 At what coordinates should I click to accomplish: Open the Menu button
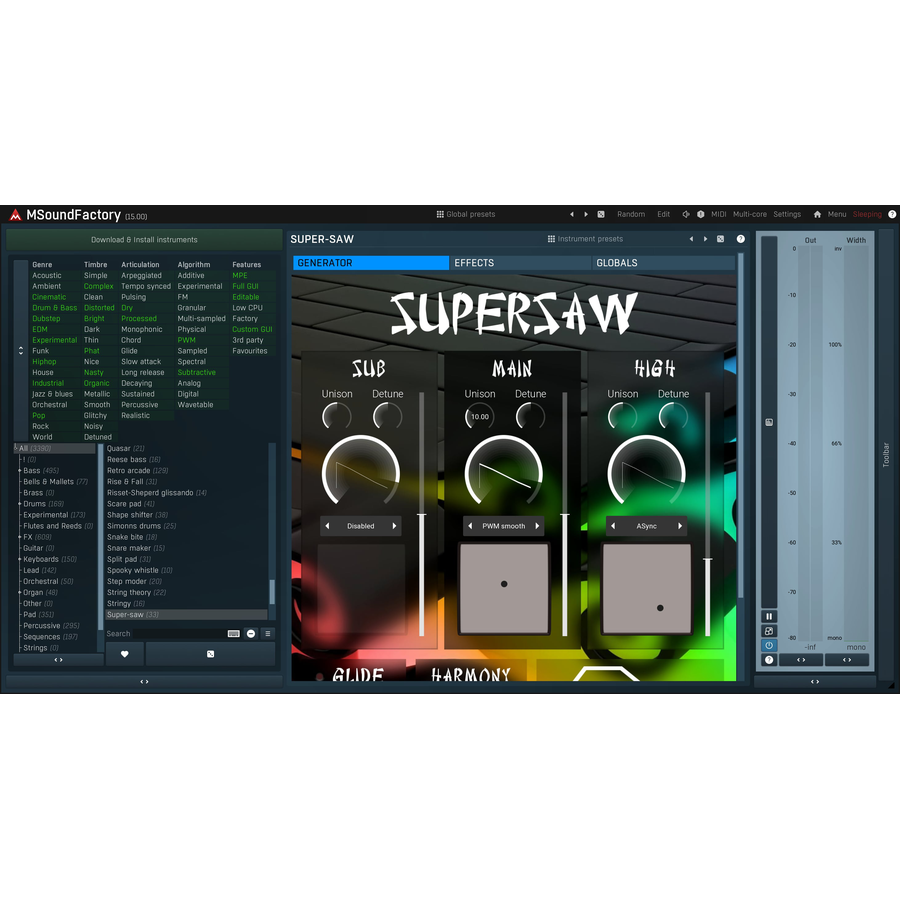(837, 214)
